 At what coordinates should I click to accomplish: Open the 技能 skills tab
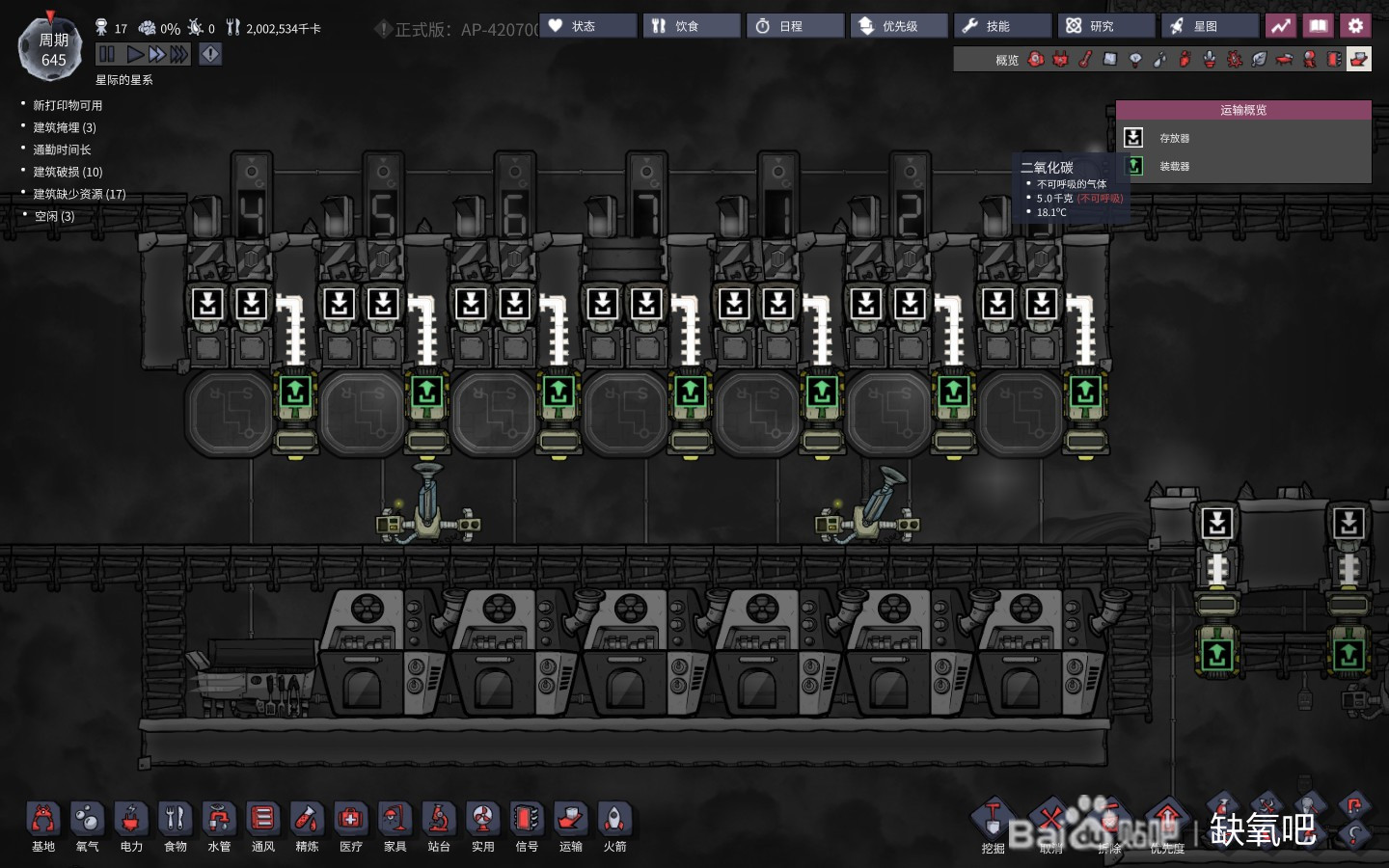(x=1002, y=26)
